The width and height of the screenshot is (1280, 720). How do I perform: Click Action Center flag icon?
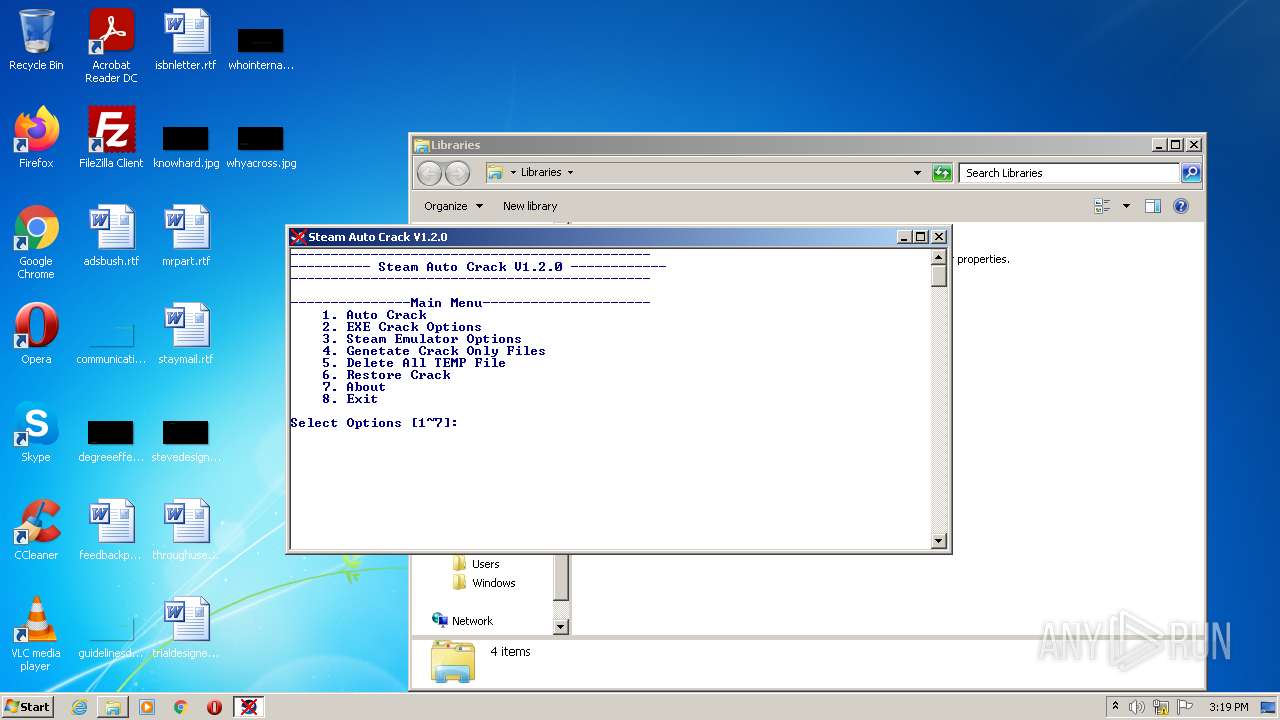1184,707
